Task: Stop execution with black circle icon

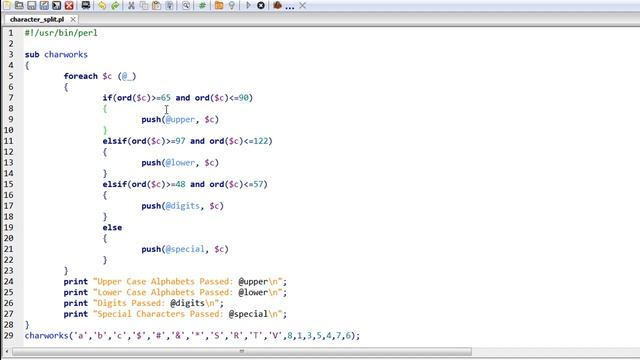Action: click(x=261, y=5)
